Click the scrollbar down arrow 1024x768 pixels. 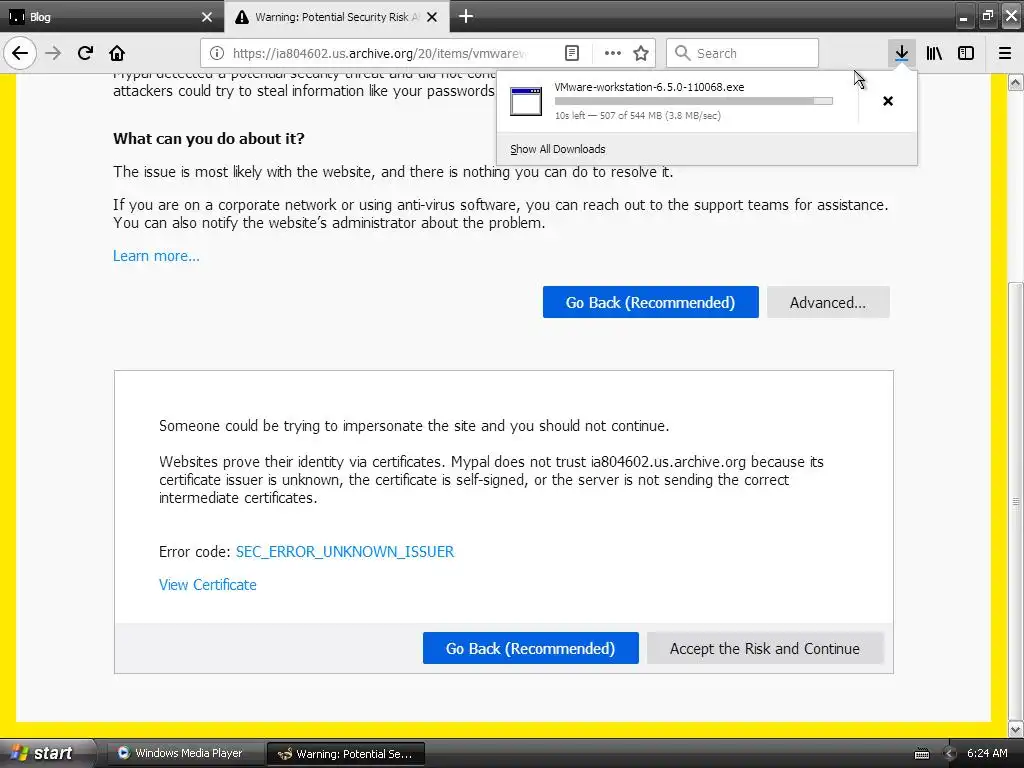pyautogui.click(x=1016, y=729)
